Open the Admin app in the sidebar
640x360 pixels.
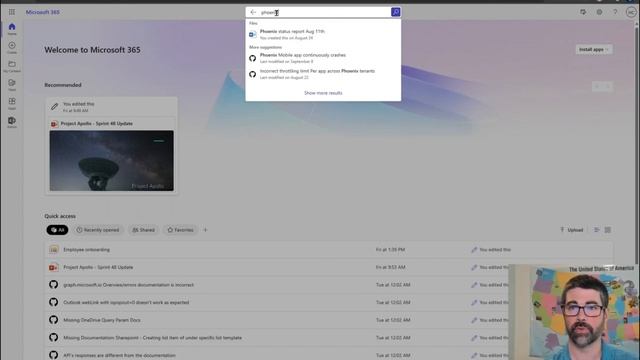pos(12,122)
